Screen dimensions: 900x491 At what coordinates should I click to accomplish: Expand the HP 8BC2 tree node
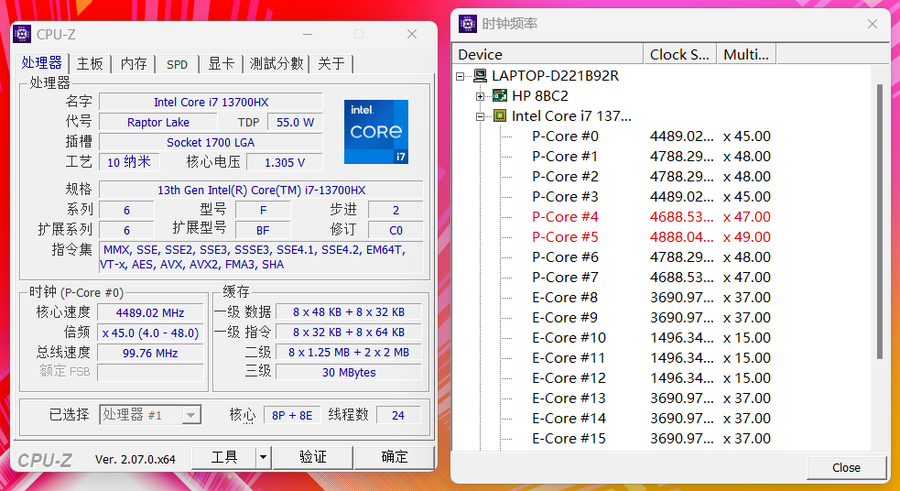point(481,96)
